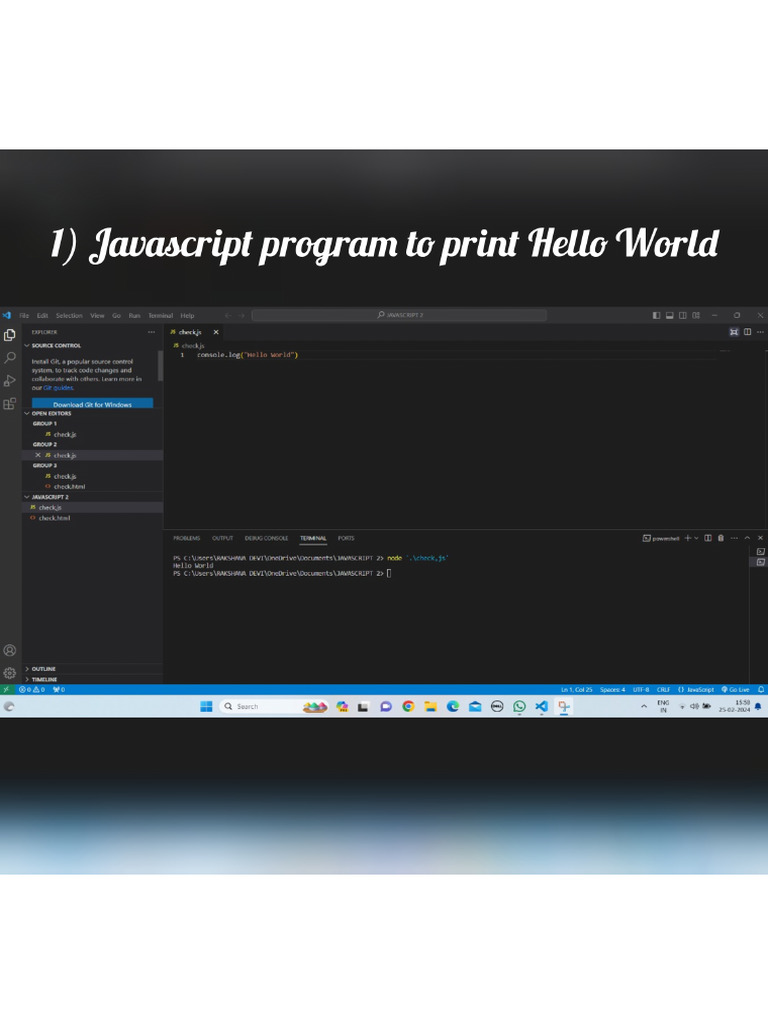Open the Terminal menu
Viewport: 768px width, 1024px height.
coord(161,315)
